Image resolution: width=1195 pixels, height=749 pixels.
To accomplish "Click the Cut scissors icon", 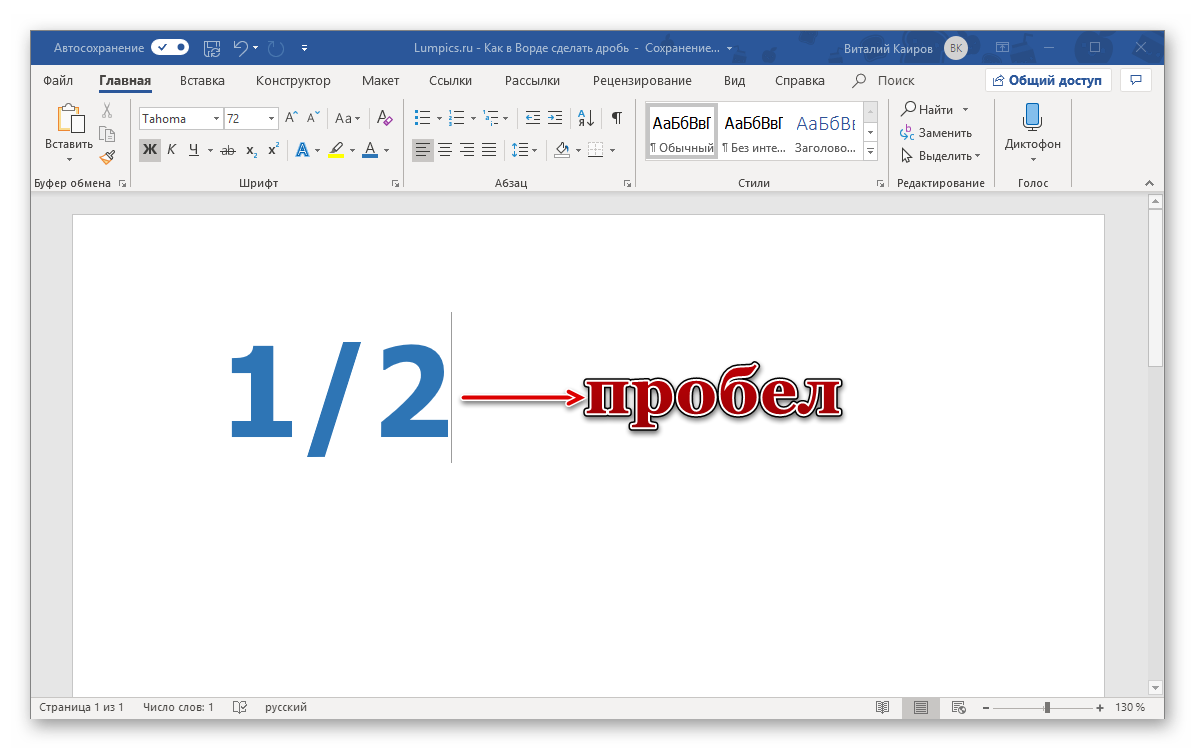I will (107, 110).
